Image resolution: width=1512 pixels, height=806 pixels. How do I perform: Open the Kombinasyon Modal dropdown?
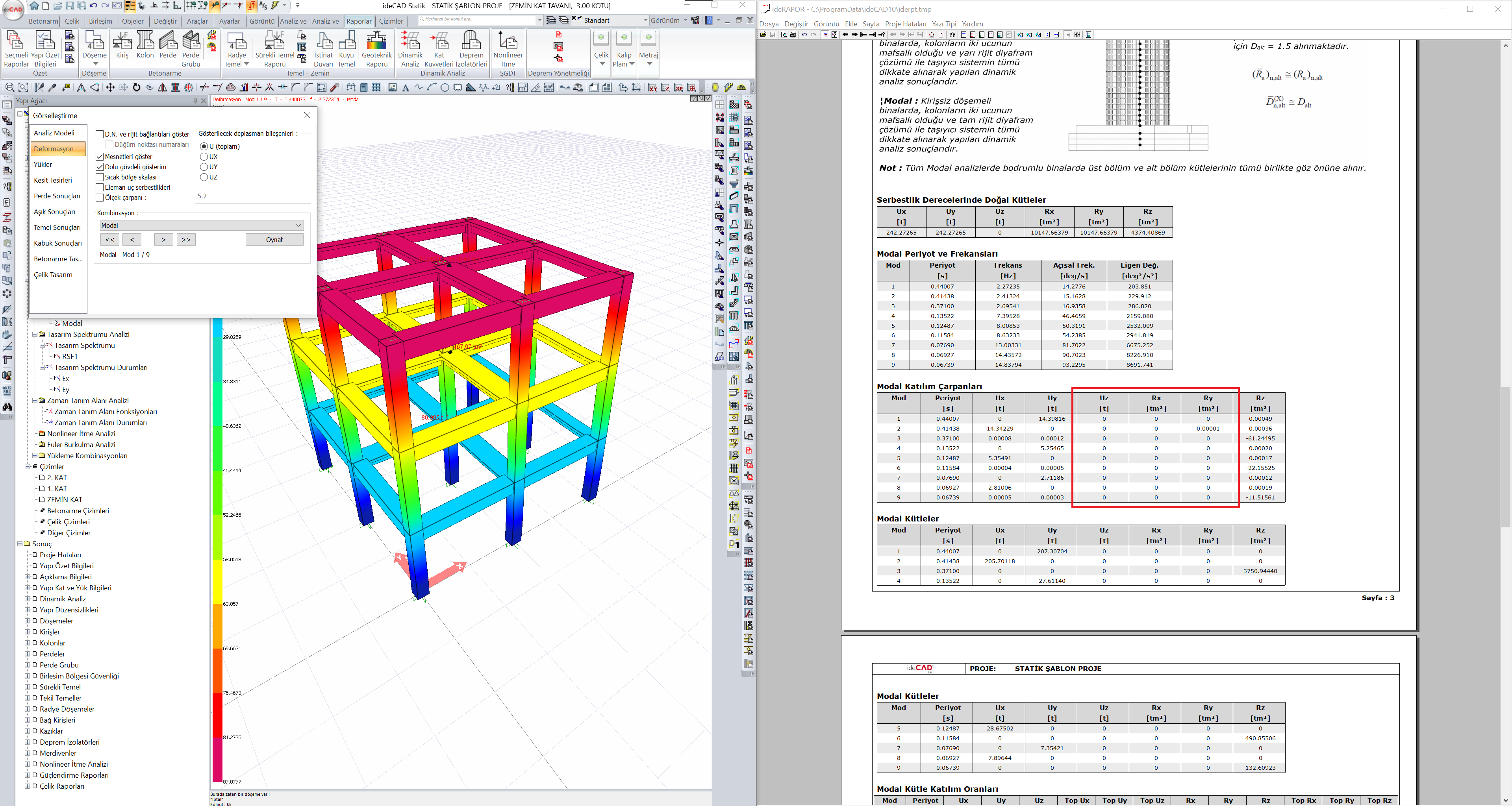coord(201,225)
